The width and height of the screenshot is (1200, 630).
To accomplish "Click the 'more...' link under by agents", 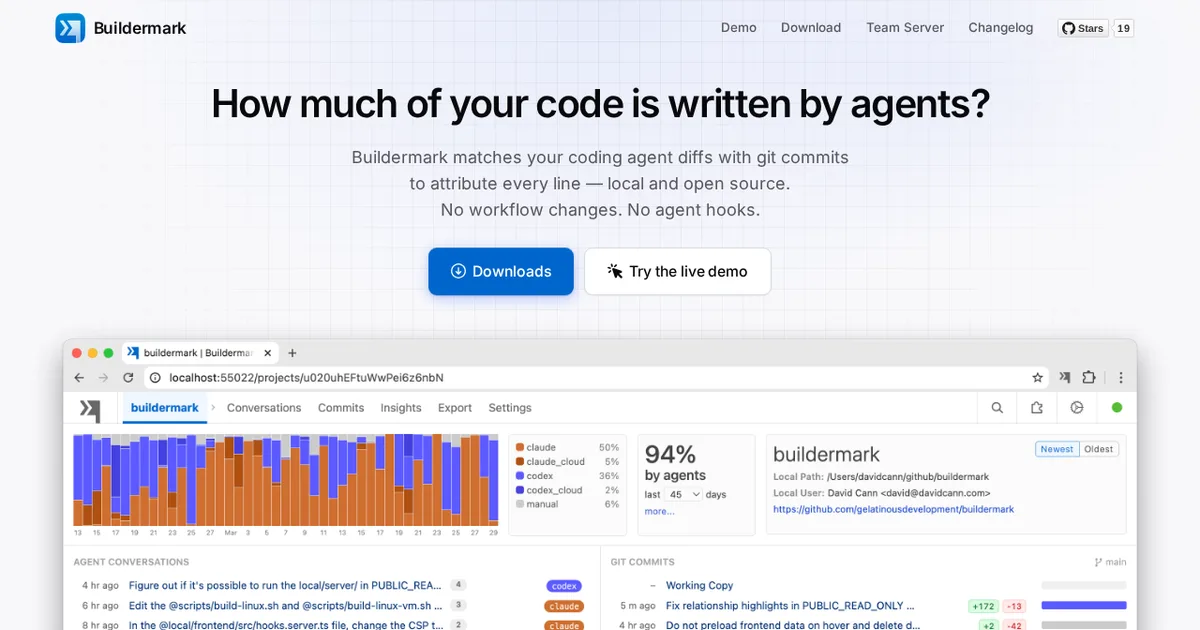I will (660, 511).
